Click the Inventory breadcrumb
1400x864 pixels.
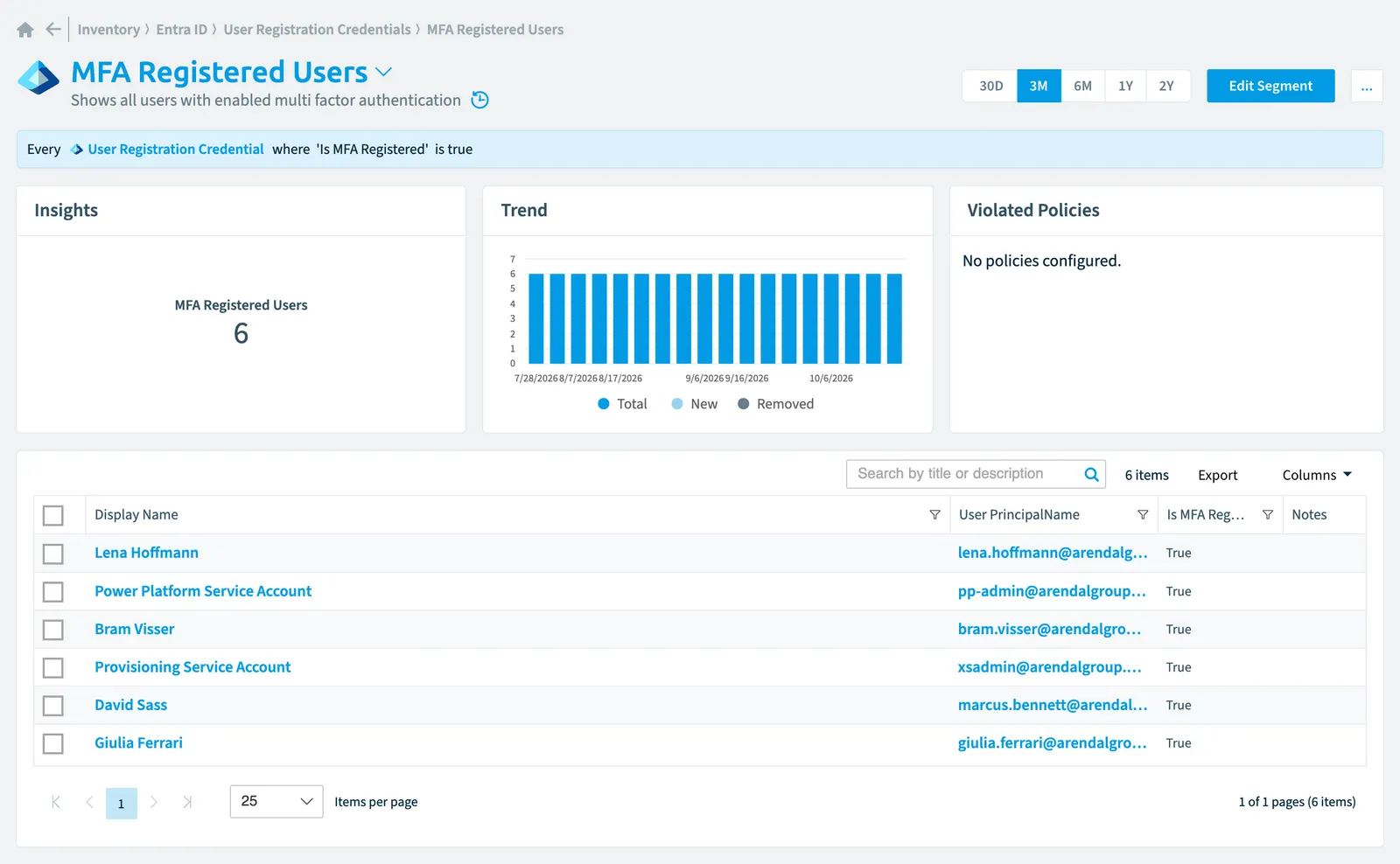click(x=108, y=30)
